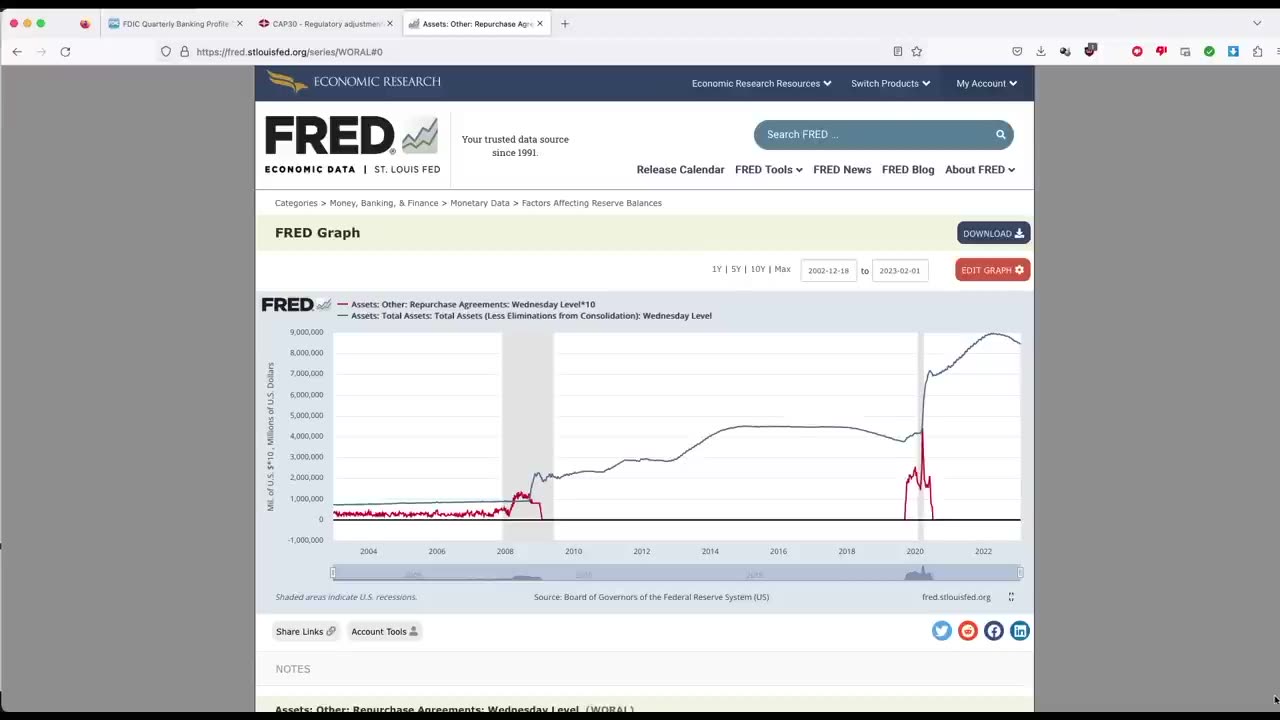
Task: Open a new browser tab
Action: tap(564, 23)
